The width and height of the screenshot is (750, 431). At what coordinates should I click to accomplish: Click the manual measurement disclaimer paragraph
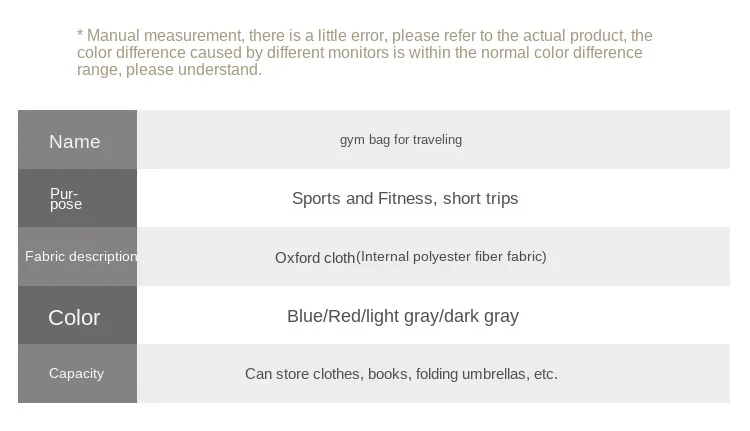365,53
